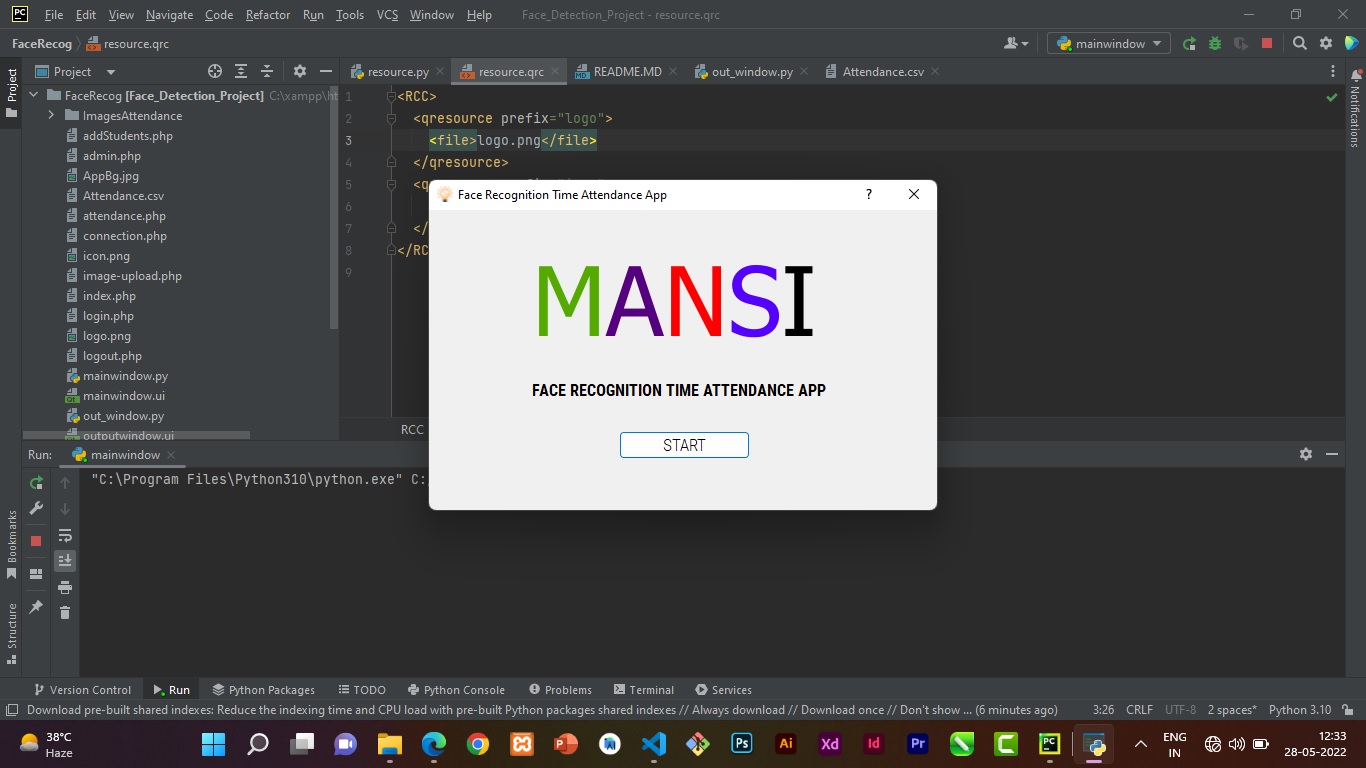
Task: Select opened file locator icon in Project panel
Action: [x=214, y=72]
